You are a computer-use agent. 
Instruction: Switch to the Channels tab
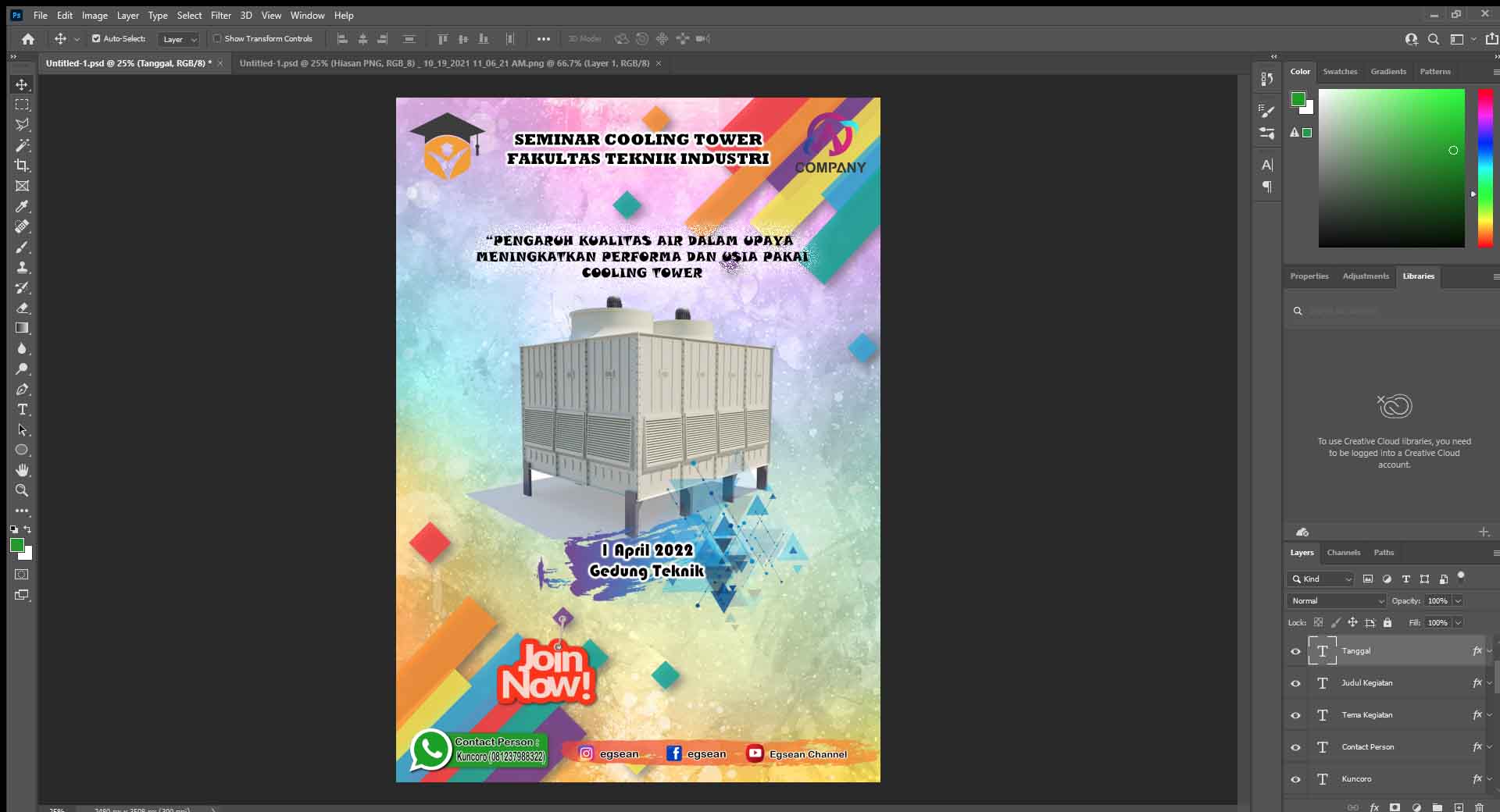1344,552
